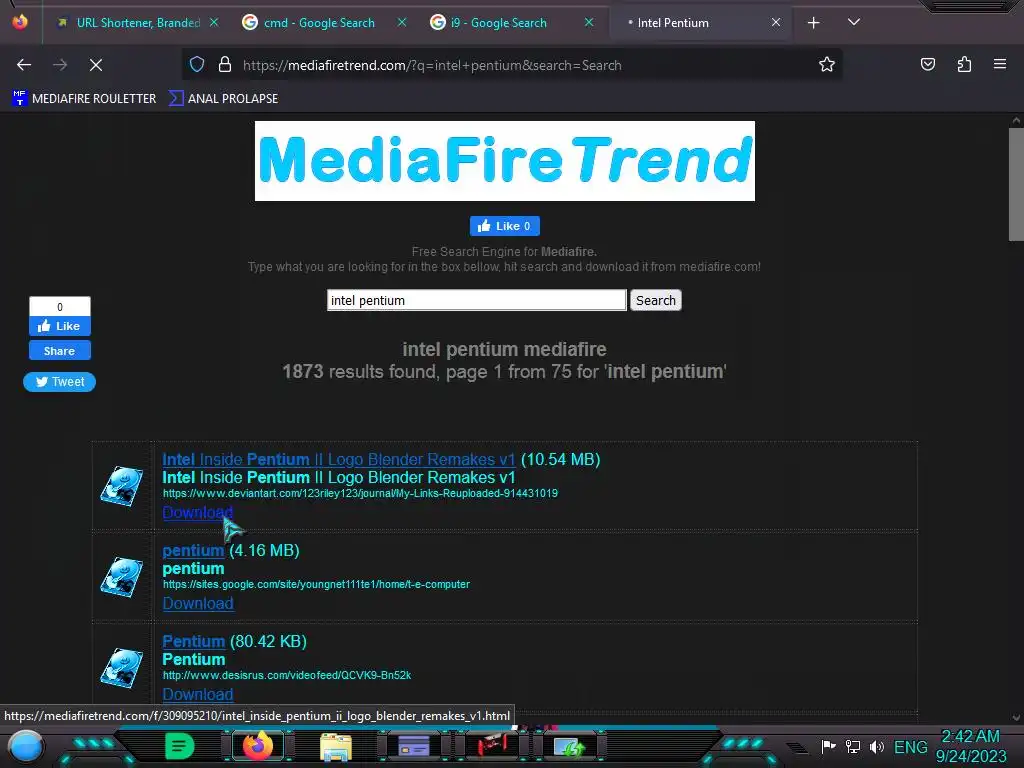The width and height of the screenshot is (1024, 768).
Task: Click the ENG language indicator
Action: pos(910,746)
